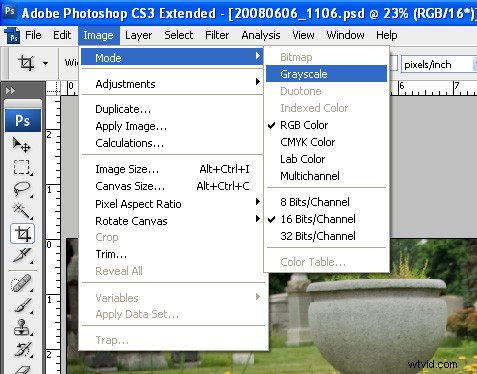Select the Spot Healing Brush tool
Screen dimensions: 477x374
pyautogui.click(x=22, y=283)
